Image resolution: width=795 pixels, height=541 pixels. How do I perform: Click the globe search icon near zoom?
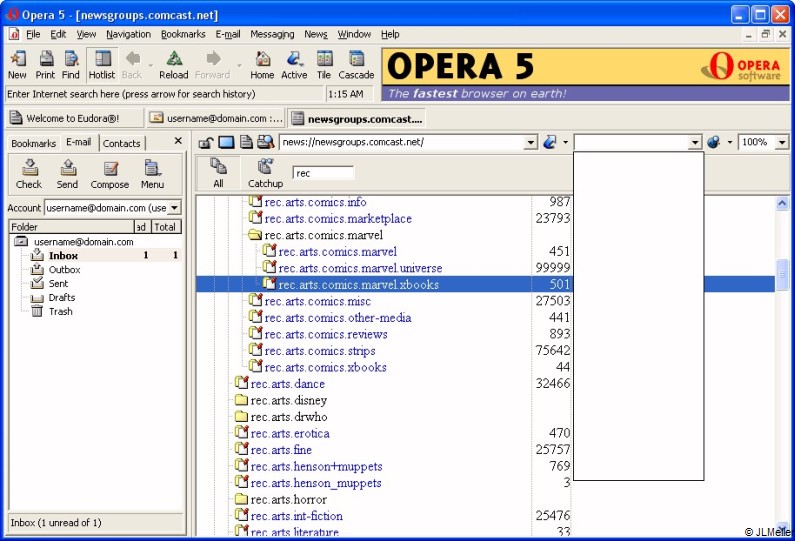click(x=713, y=142)
